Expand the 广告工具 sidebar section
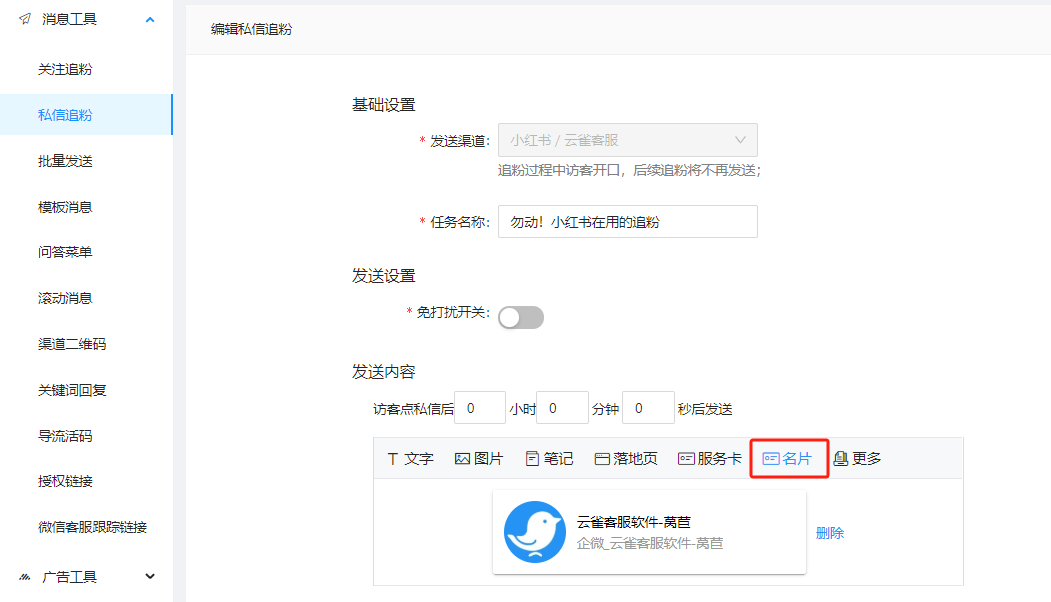This screenshot has height=602, width=1051. (148, 576)
